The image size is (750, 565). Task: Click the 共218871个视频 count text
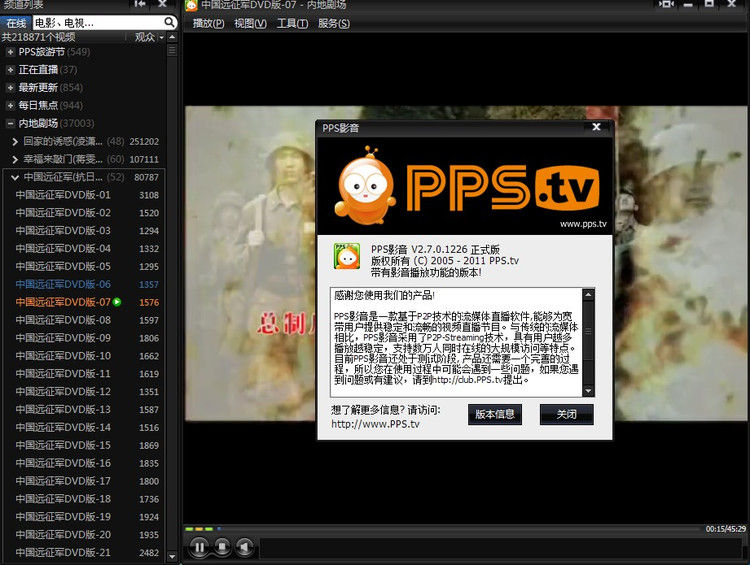click(x=38, y=37)
